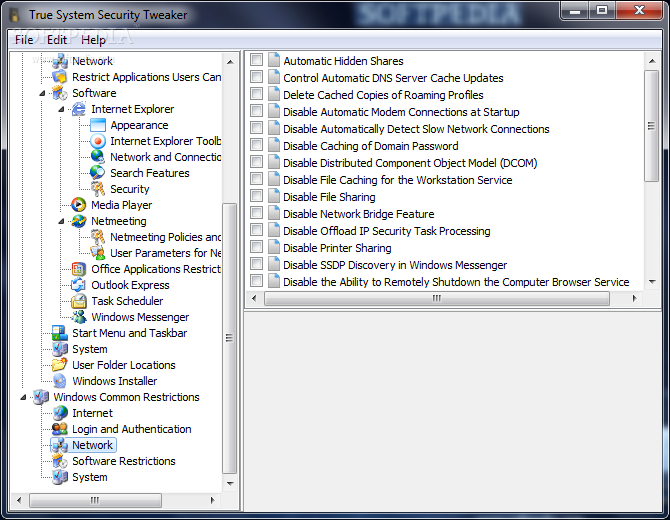Viewport: 670px width, 520px height.
Task: Click settings list horizontal scroll left arrow
Action: tap(254, 298)
